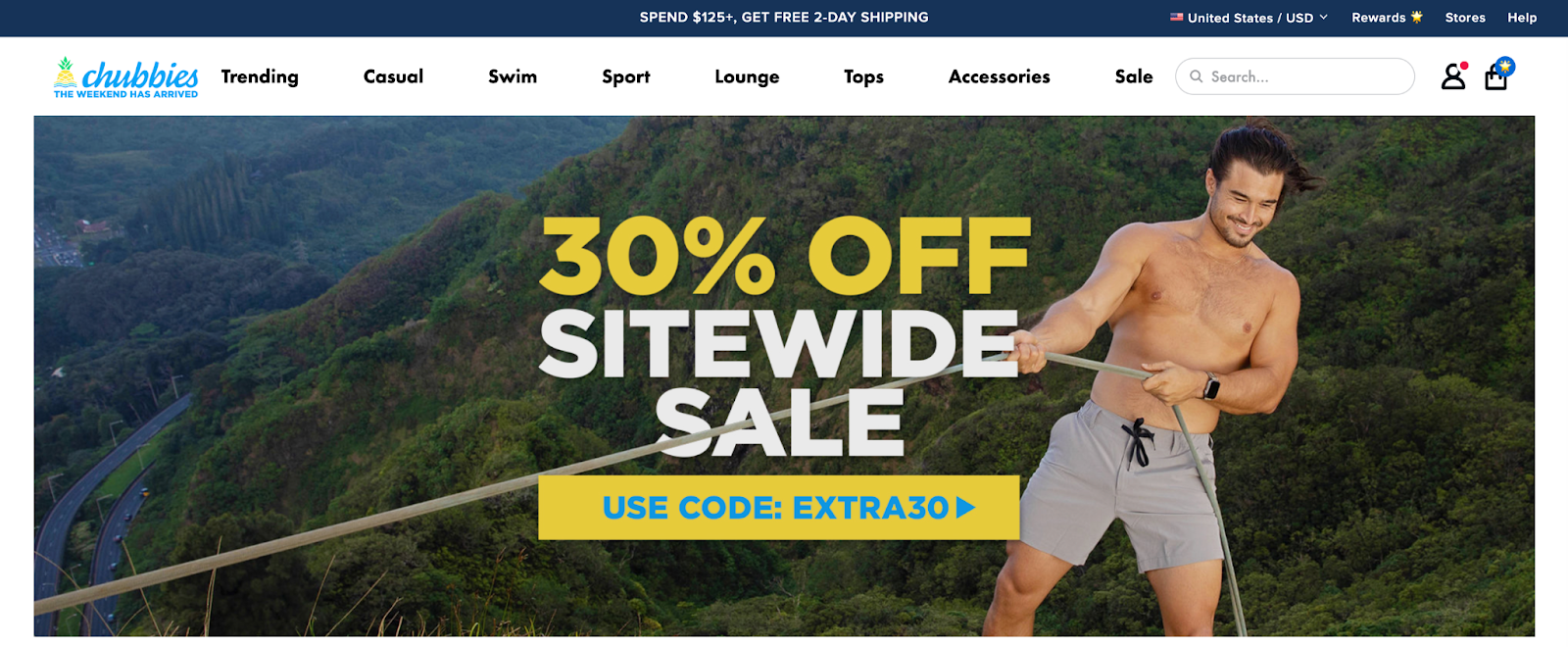Click the chevron next to USD
The image size is (1568, 647).
(x=1323, y=17)
